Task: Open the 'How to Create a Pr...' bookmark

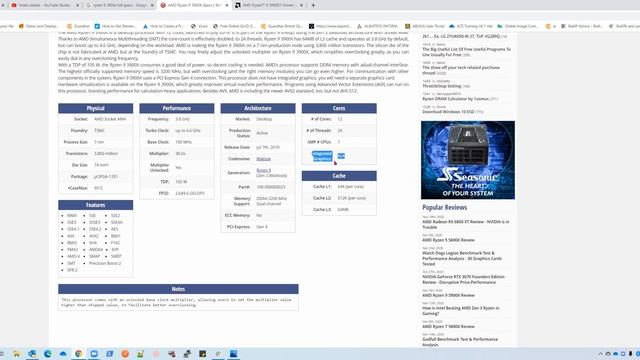Action: (x=163, y=26)
